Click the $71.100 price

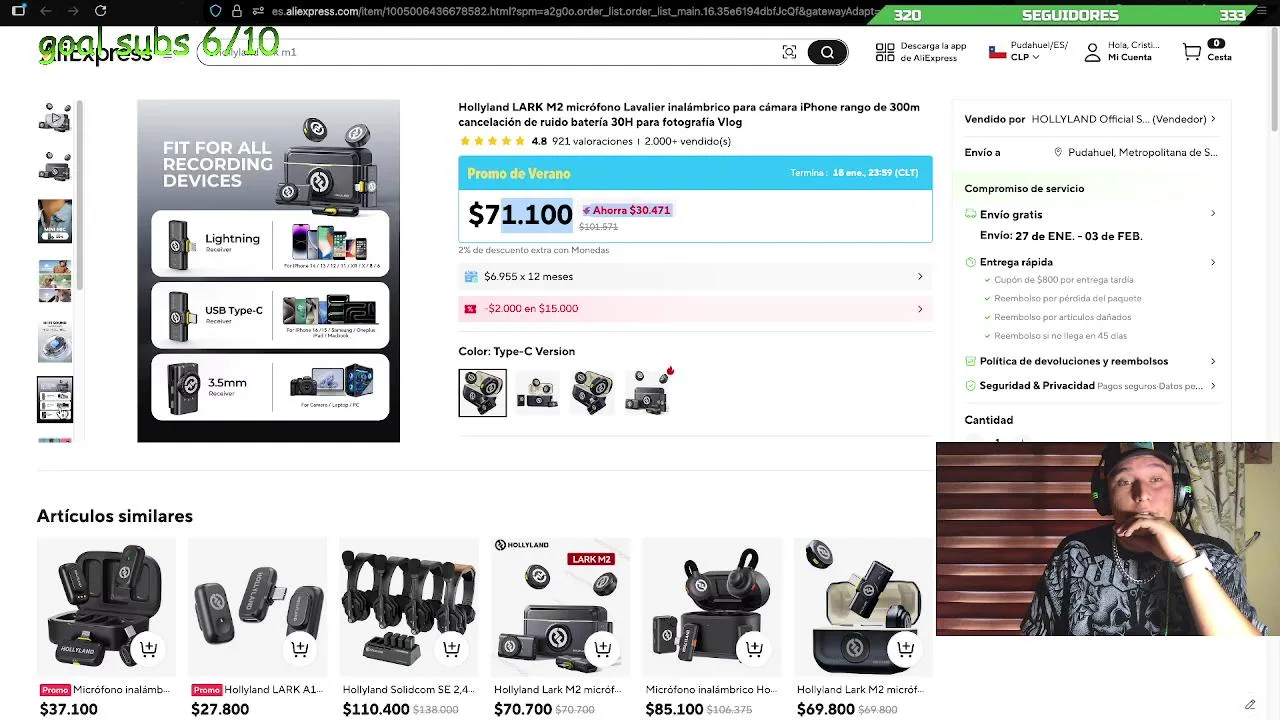coord(520,214)
